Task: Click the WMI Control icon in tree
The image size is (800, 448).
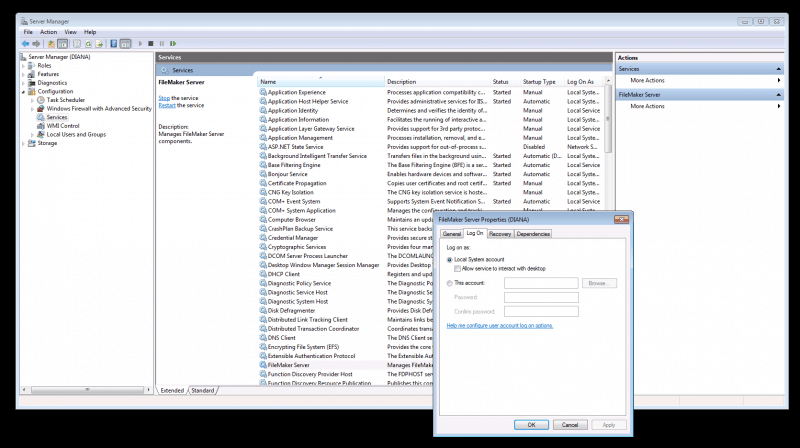Action: coord(41,126)
